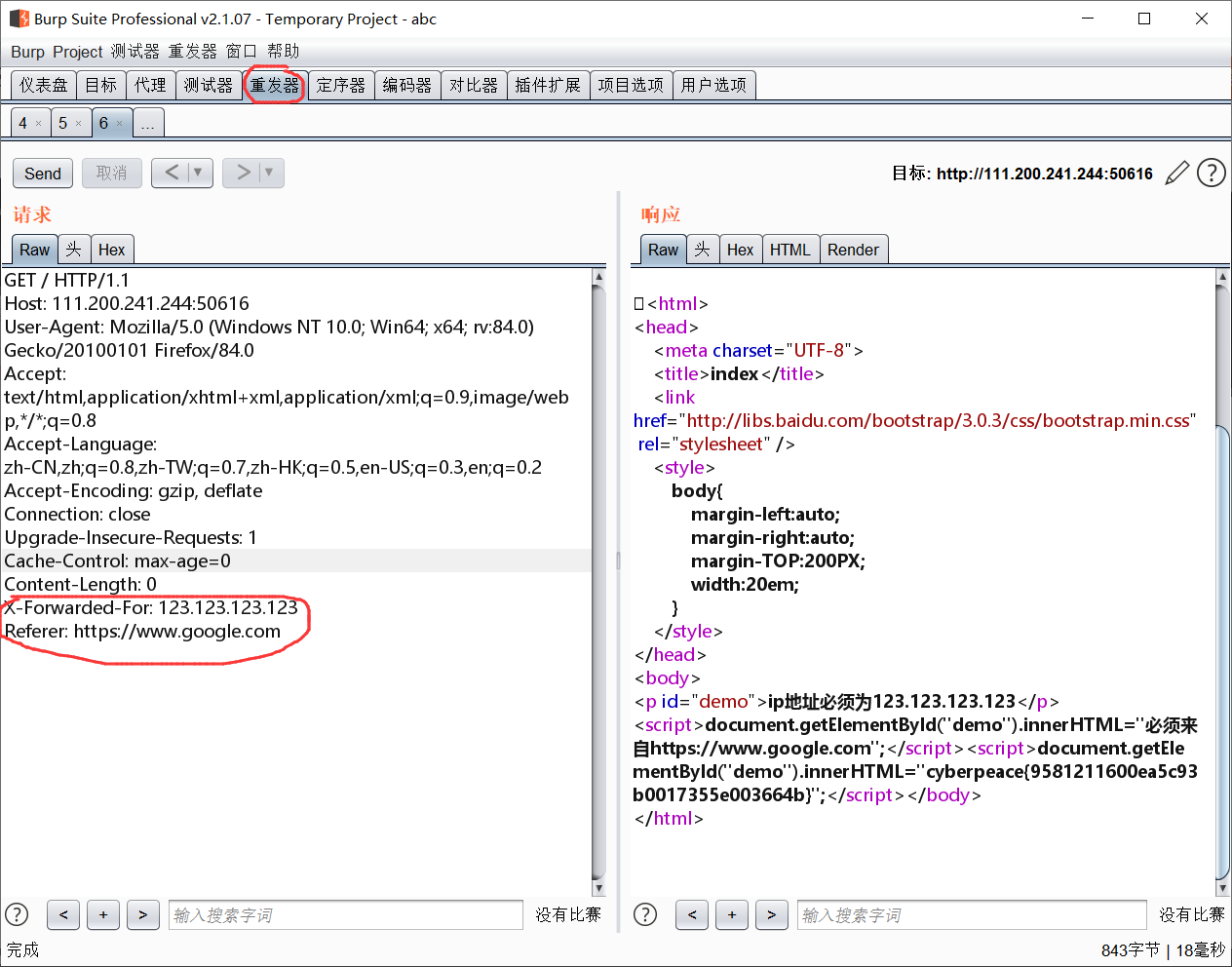Click the request search input field
The image size is (1232, 967).
pos(346,914)
